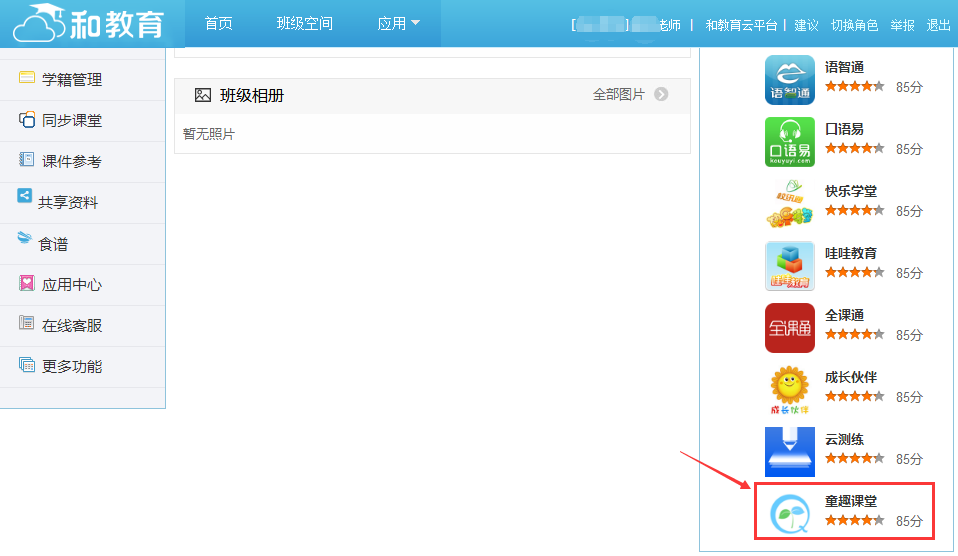Image resolution: width=958 pixels, height=556 pixels.
Task: Open the red 全课通 app icon
Action: tap(789, 328)
